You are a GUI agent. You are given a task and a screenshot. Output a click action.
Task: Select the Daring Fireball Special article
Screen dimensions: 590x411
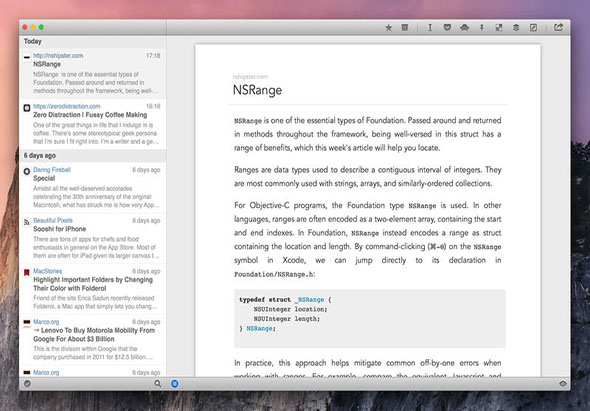click(93, 187)
